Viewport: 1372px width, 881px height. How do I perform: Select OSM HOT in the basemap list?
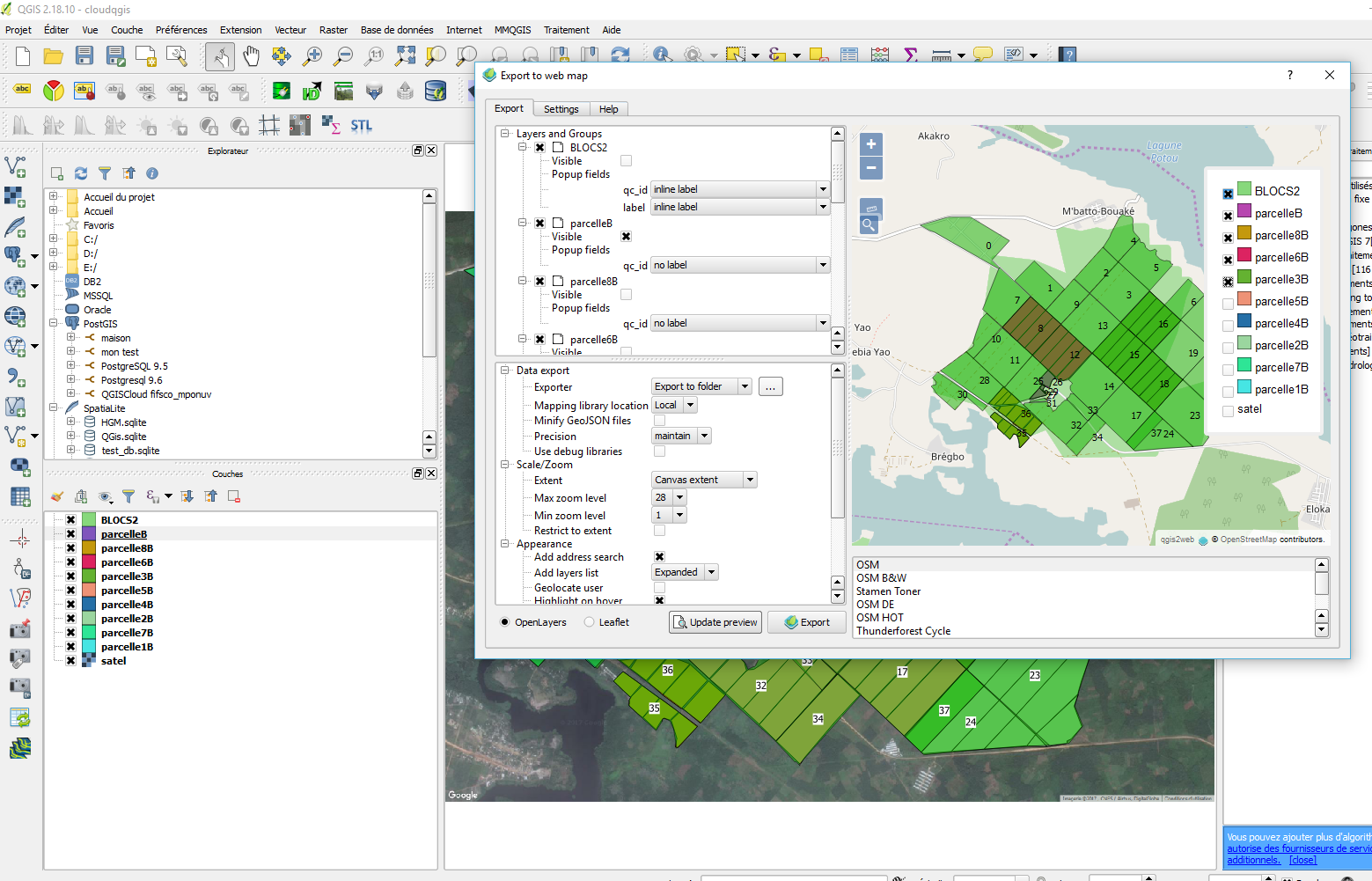[880, 617]
